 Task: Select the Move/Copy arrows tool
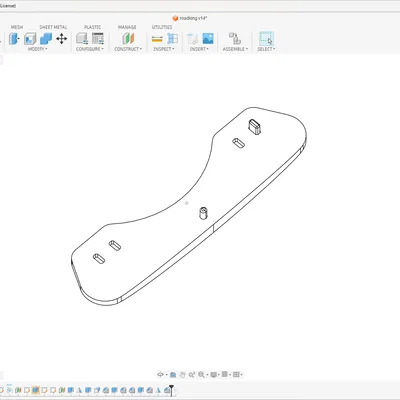coord(61,39)
